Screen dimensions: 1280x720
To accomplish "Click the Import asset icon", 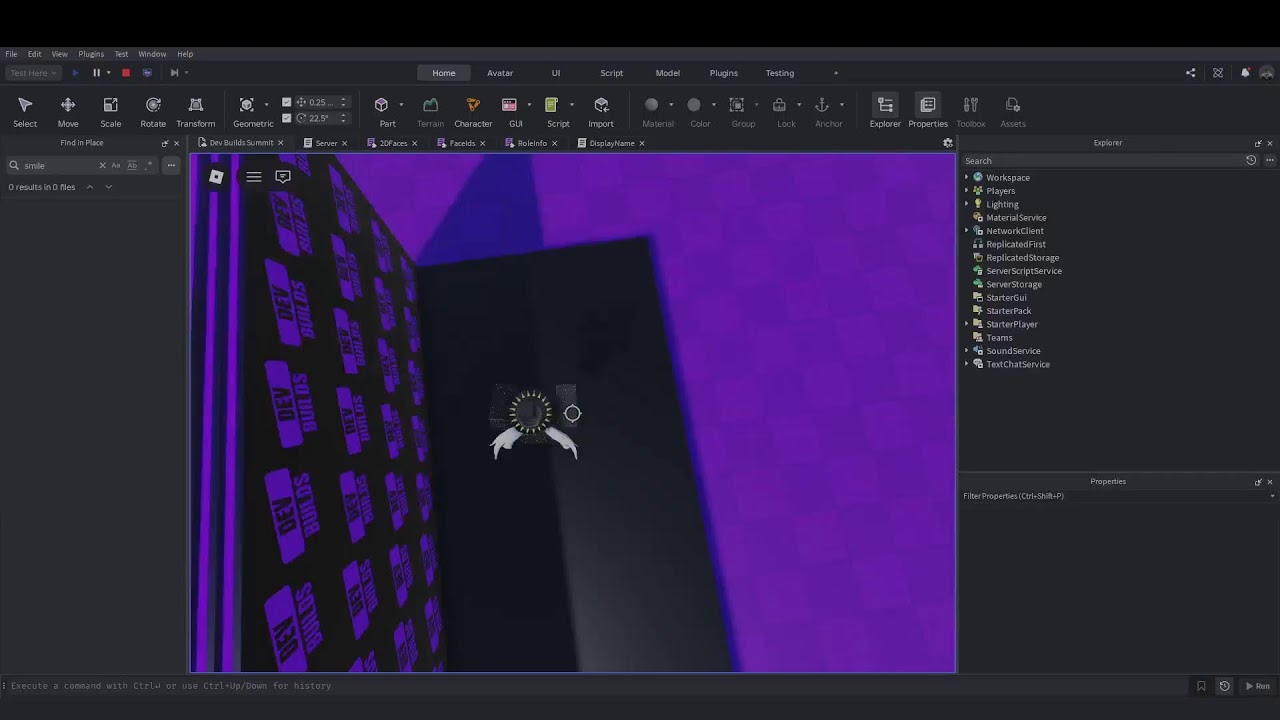I will [x=601, y=104].
